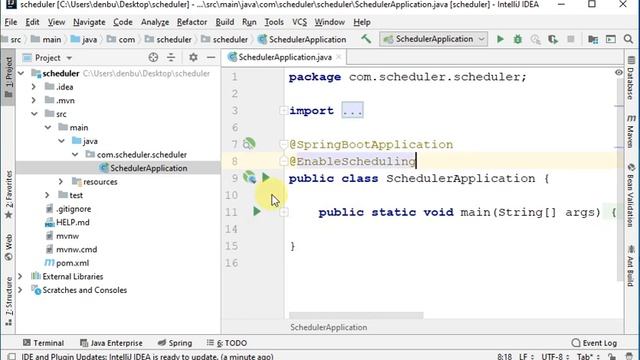640x360 pixels.
Task: Toggle the 2: Favorites side tab
Action: [x=8, y=194]
